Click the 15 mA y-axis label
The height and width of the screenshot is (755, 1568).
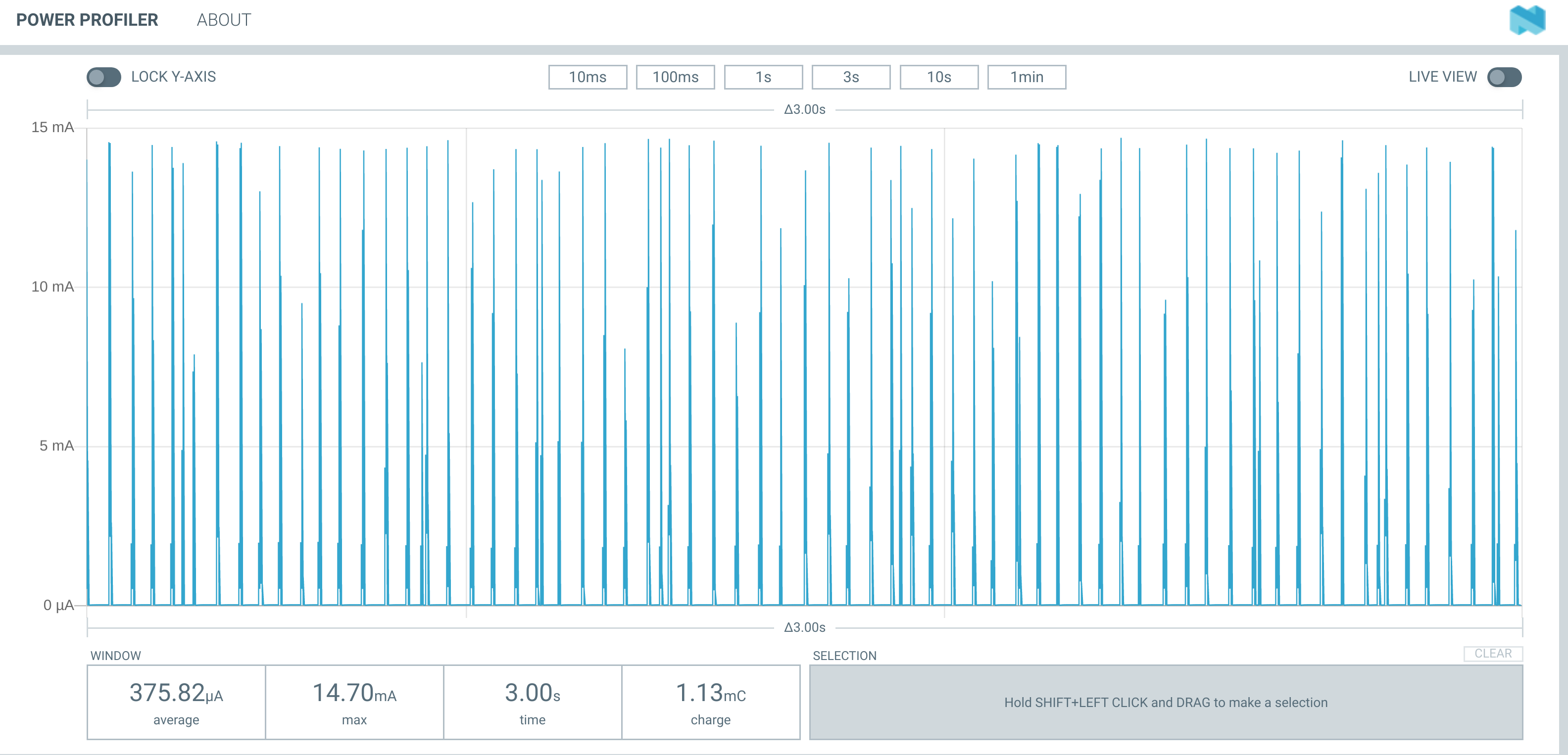pyautogui.click(x=52, y=127)
